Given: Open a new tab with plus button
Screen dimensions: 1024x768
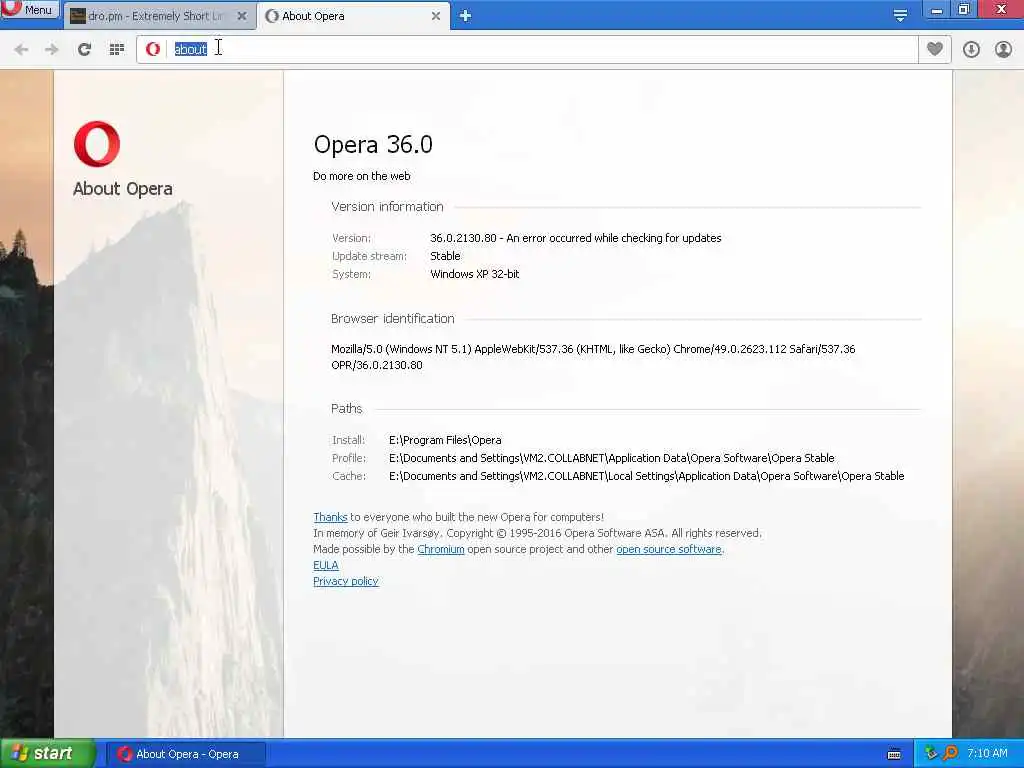Looking at the screenshot, I should pos(465,16).
